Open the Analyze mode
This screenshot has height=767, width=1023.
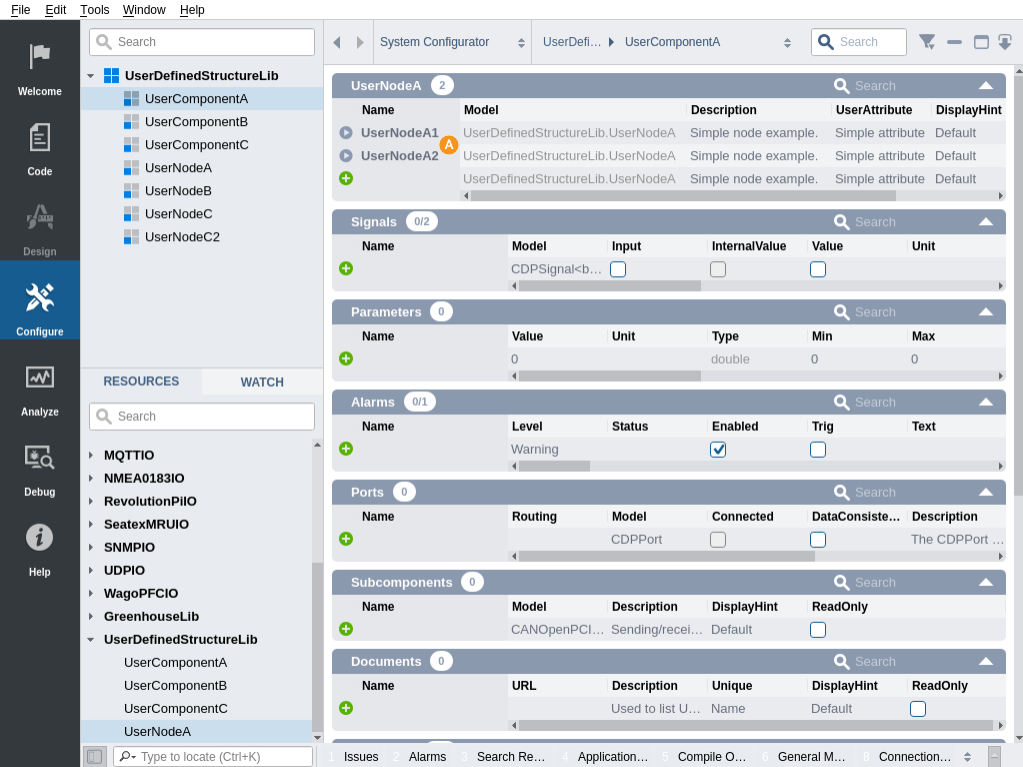coord(39,386)
